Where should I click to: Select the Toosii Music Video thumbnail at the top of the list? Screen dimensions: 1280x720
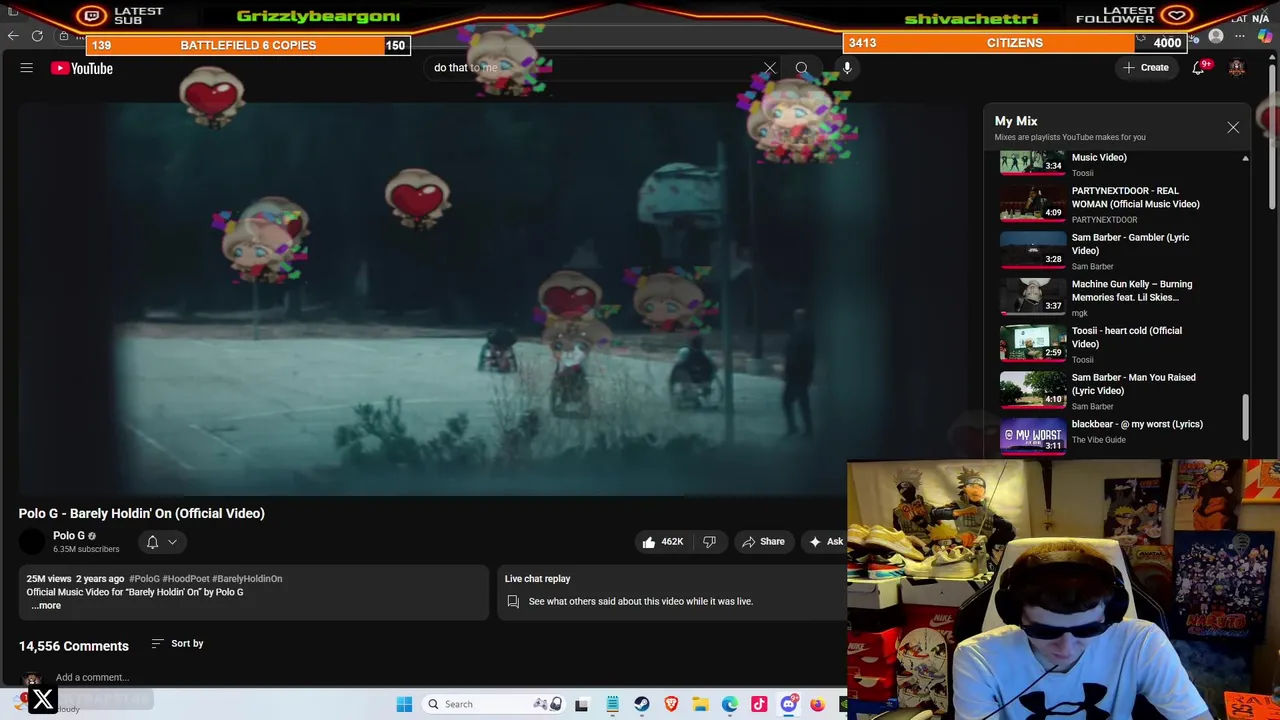(1033, 163)
